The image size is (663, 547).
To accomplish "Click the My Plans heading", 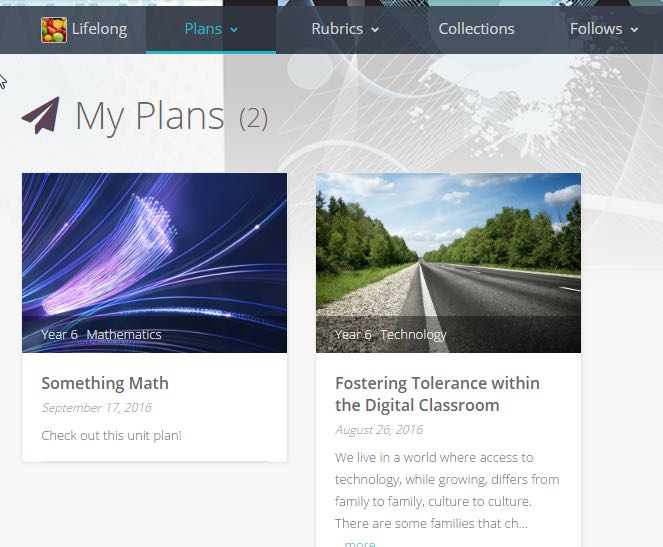I will pos(150,116).
